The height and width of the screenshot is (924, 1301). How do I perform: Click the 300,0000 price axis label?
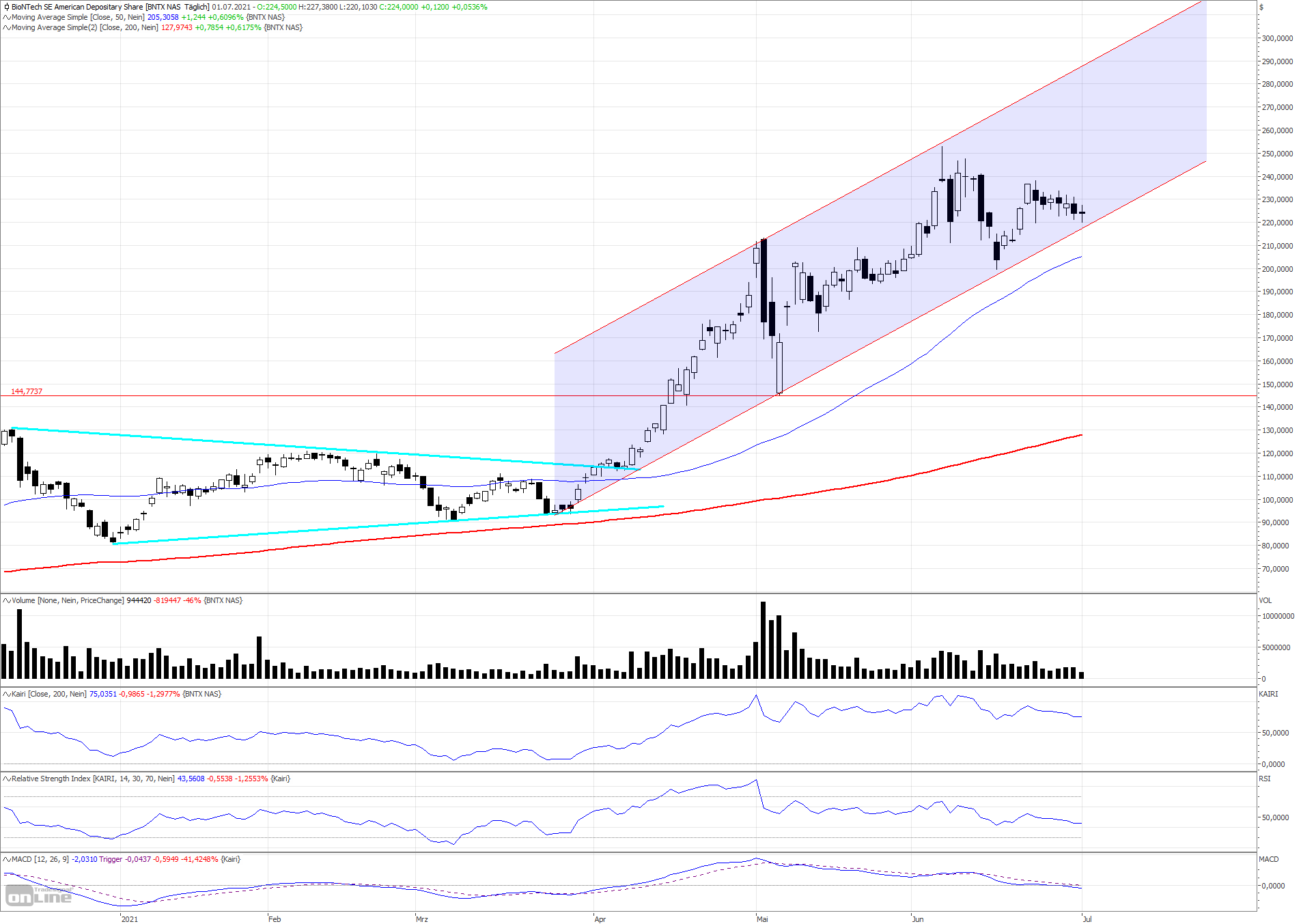(1277, 38)
